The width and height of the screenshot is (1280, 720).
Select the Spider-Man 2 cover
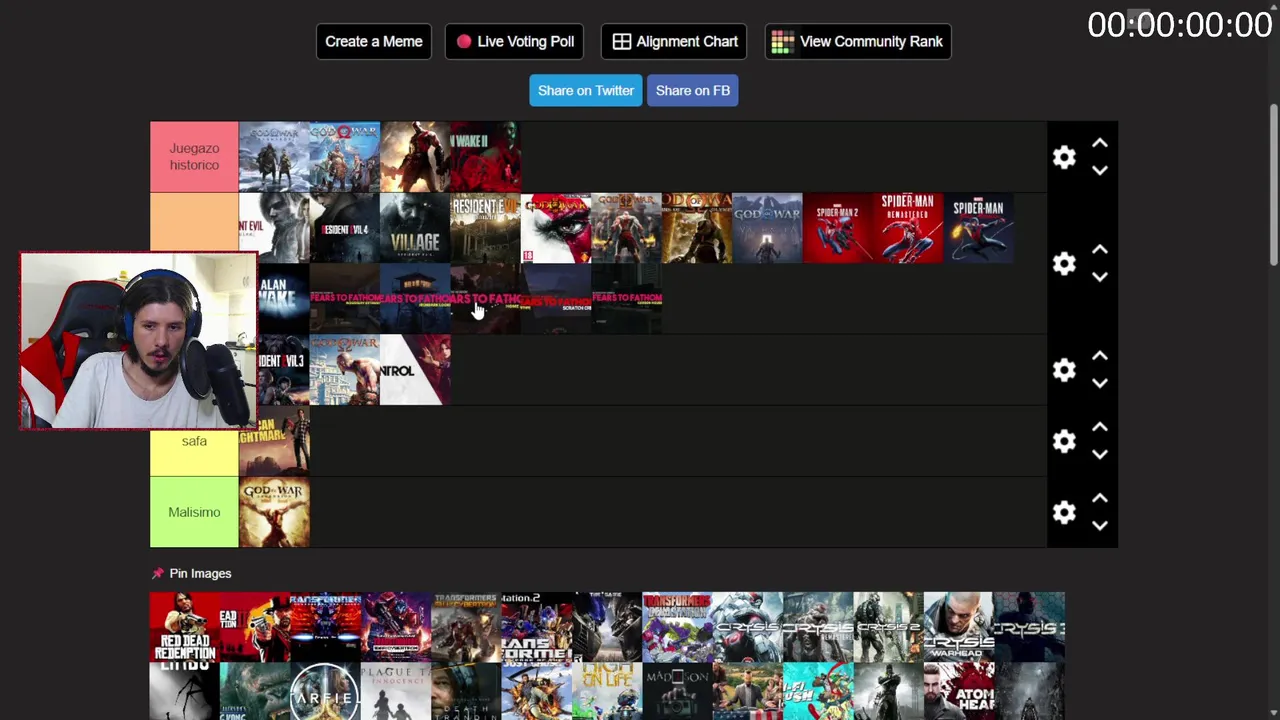(x=838, y=228)
